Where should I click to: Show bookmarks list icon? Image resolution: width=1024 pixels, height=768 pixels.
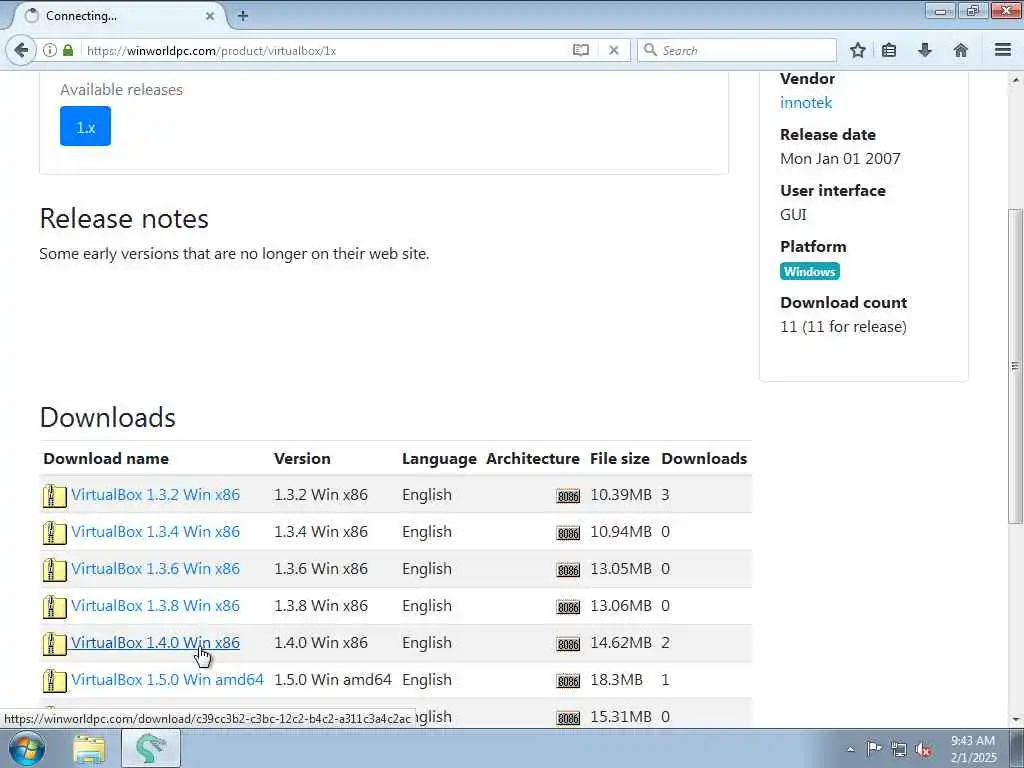(x=889, y=50)
